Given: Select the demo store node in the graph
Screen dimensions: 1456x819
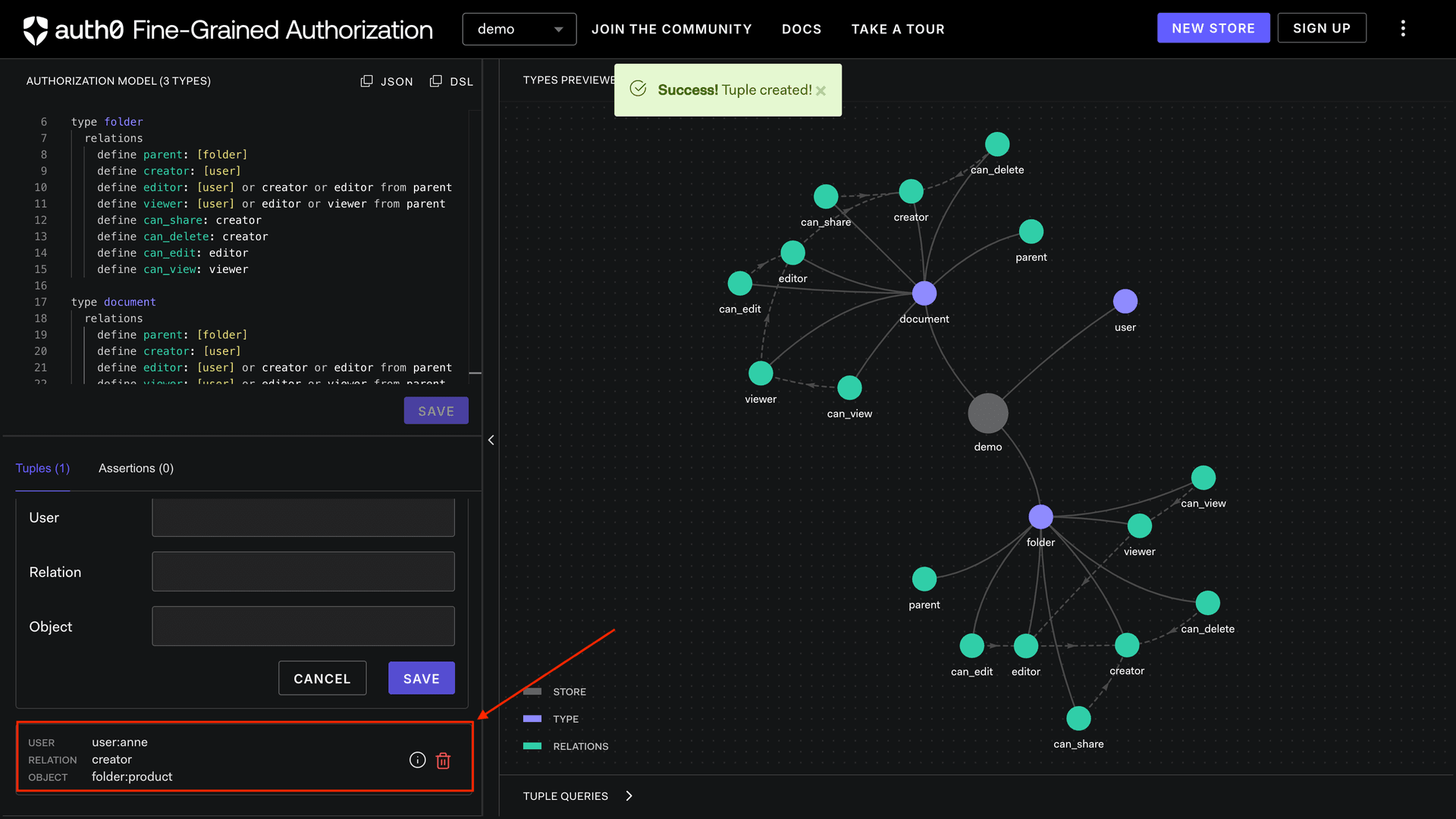Looking at the screenshot, I should [x=987, y=413].
